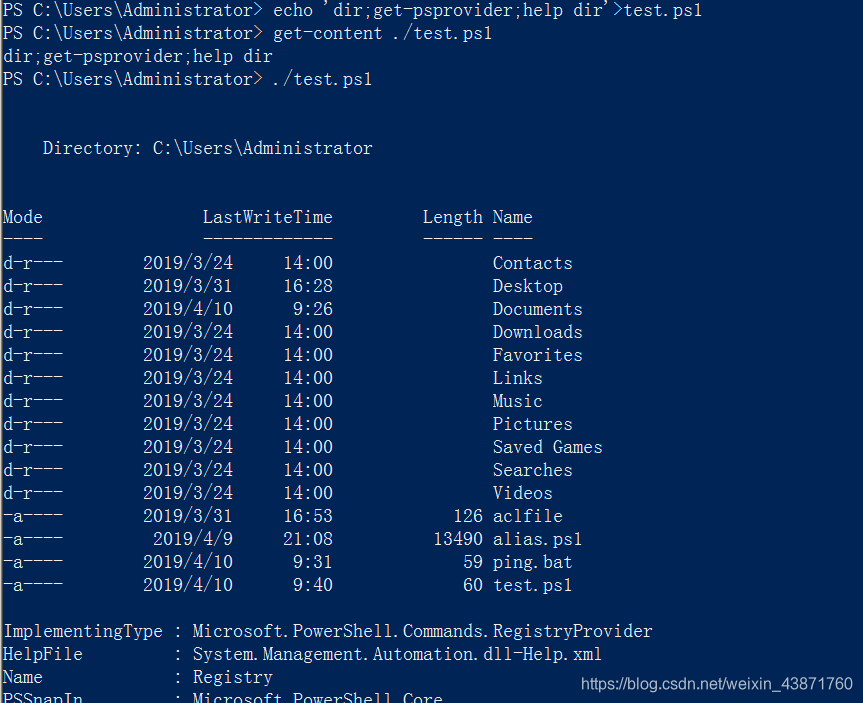Click the HelpFile value text
This screenshot has width=863, height=703.
click(x=397, y=654)
